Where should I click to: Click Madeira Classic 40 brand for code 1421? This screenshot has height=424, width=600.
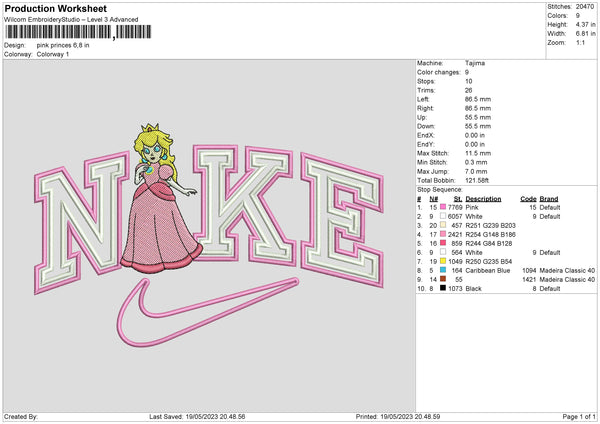pyautogui.click(x=567, y=280)
